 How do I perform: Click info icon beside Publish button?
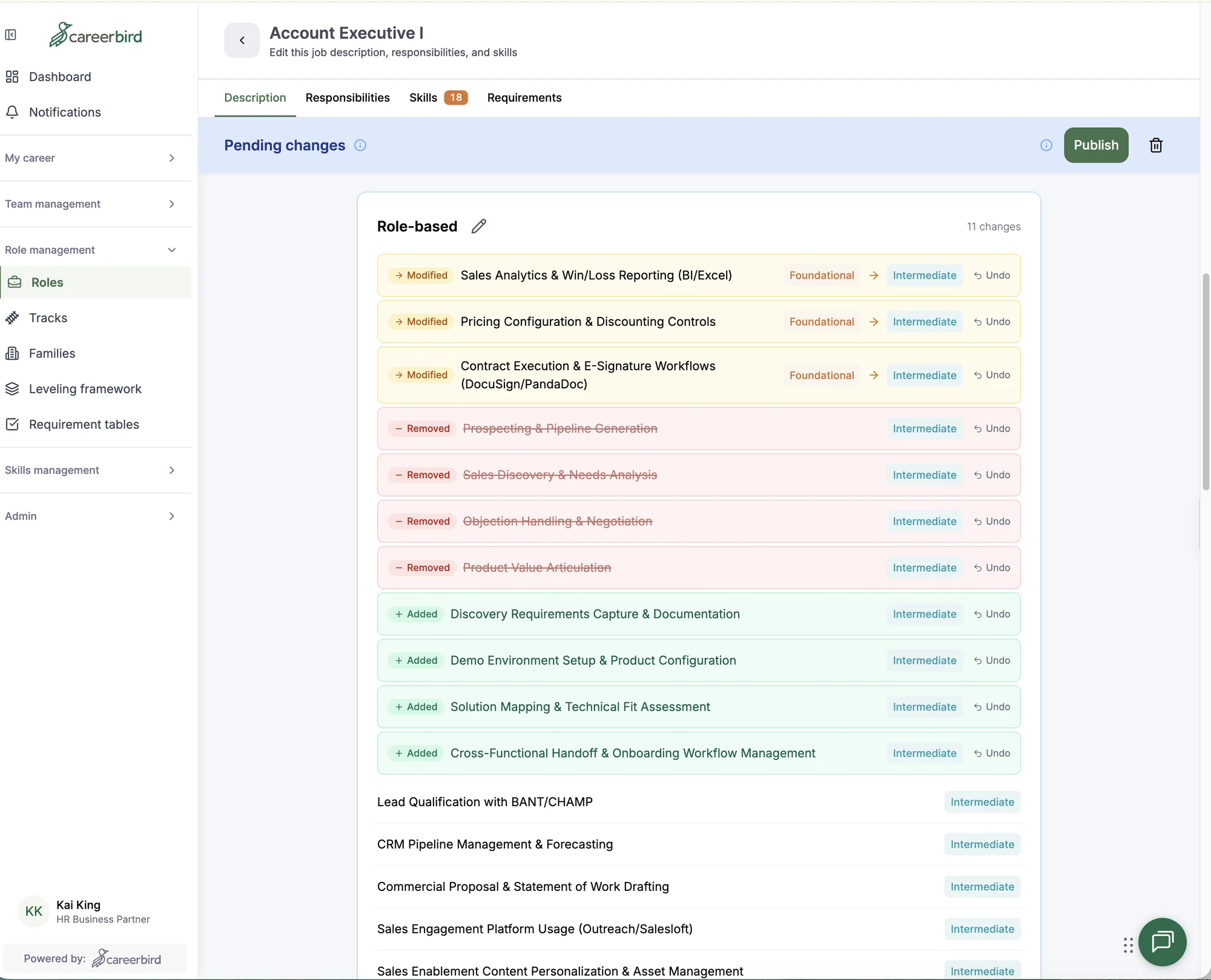click(1046, 145)
